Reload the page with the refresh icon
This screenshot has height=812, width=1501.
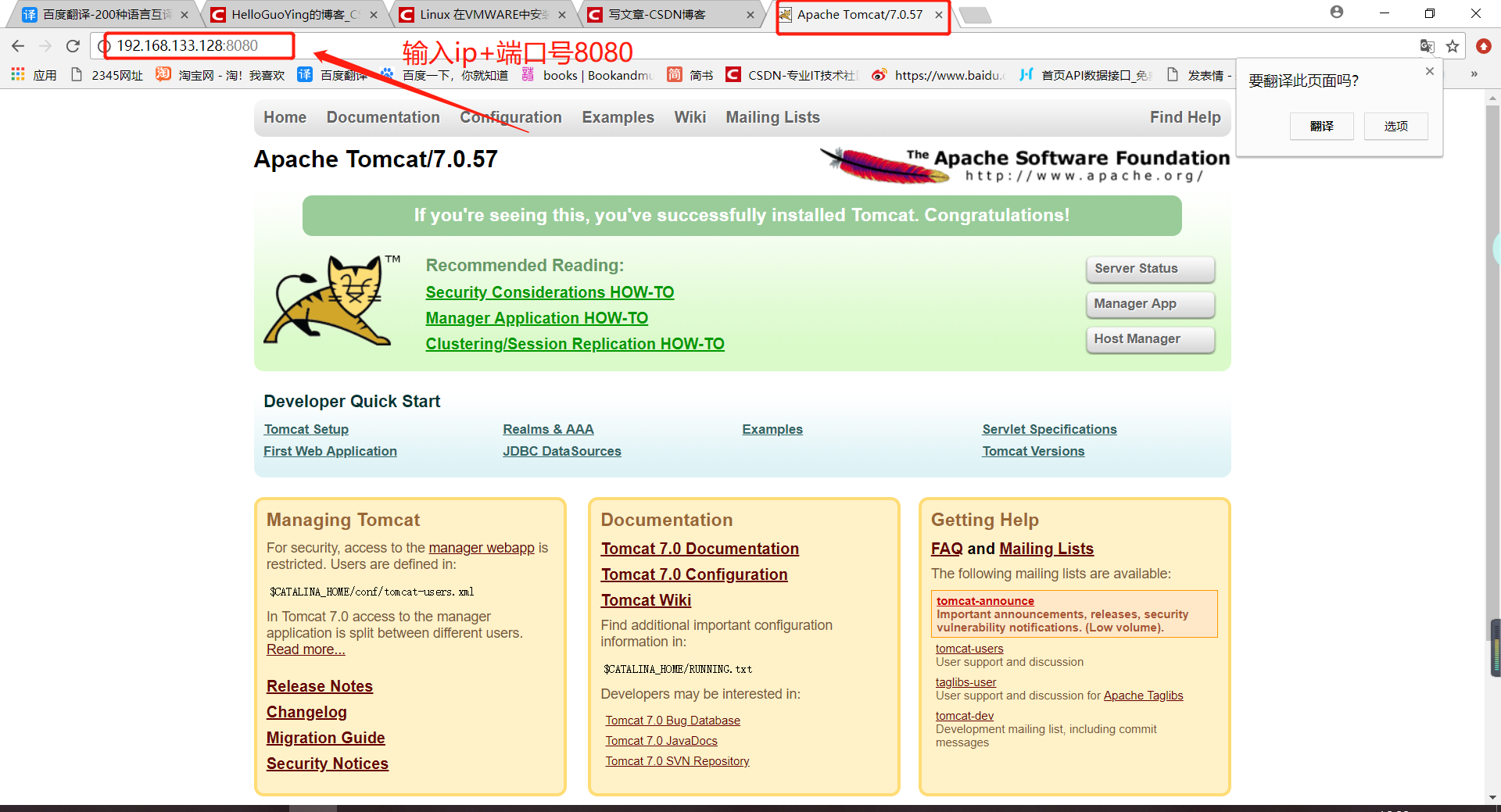click(73, 46)
